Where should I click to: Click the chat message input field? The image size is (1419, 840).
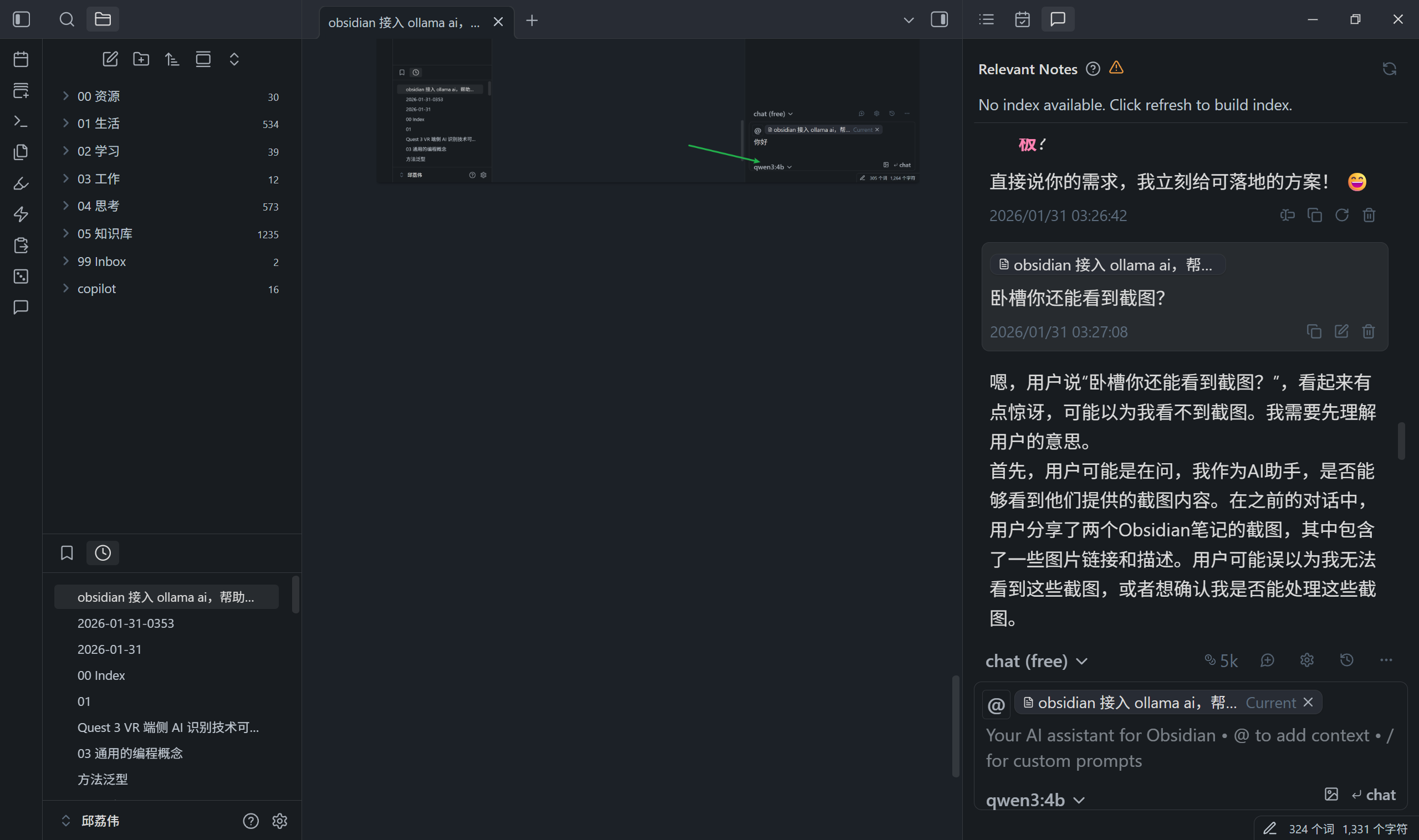pyautogui.click(x=1189, y=747)
